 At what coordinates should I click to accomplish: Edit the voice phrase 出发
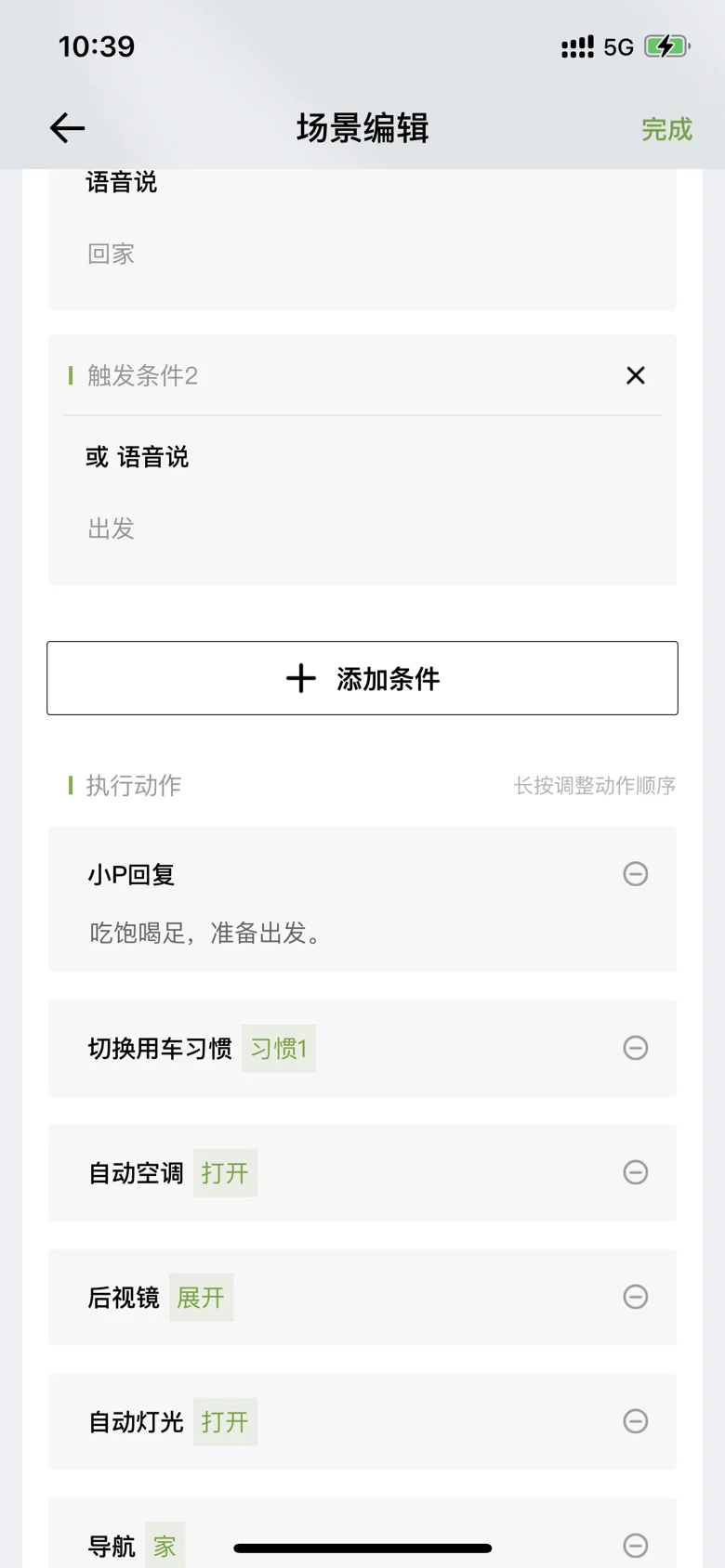[112, 529]
